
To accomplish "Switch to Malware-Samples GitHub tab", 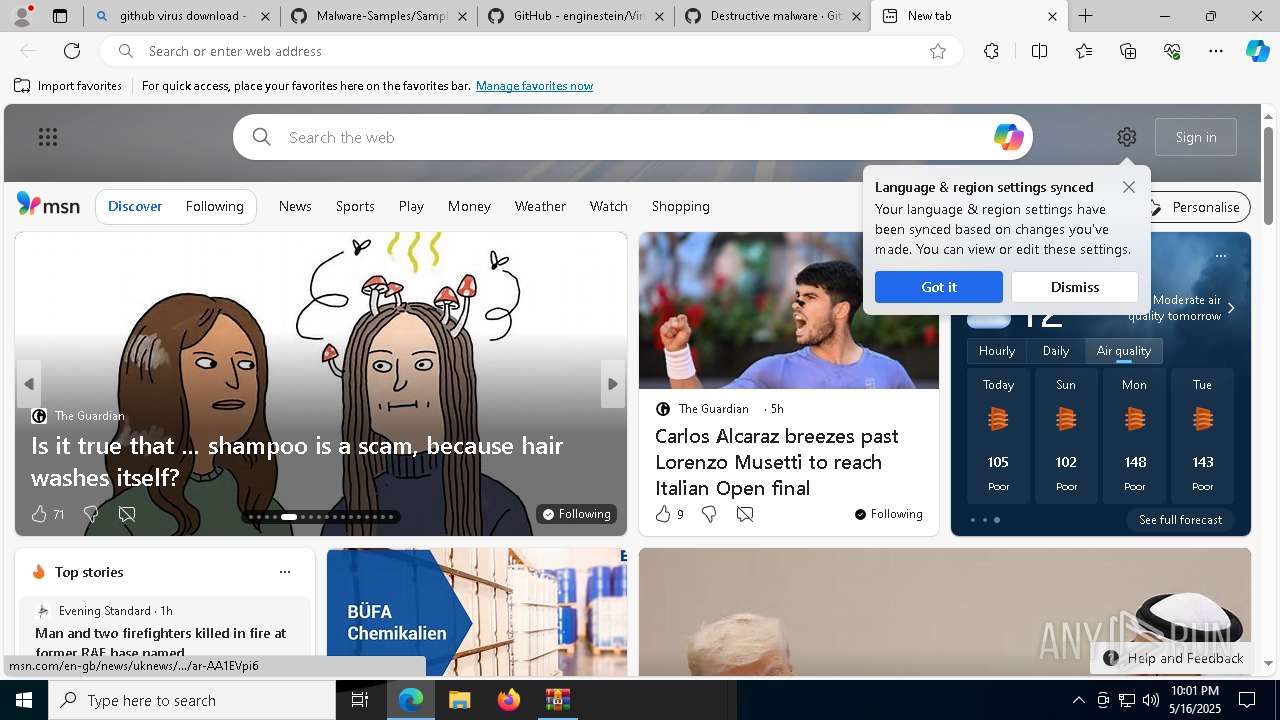I will tap(378, 16).
